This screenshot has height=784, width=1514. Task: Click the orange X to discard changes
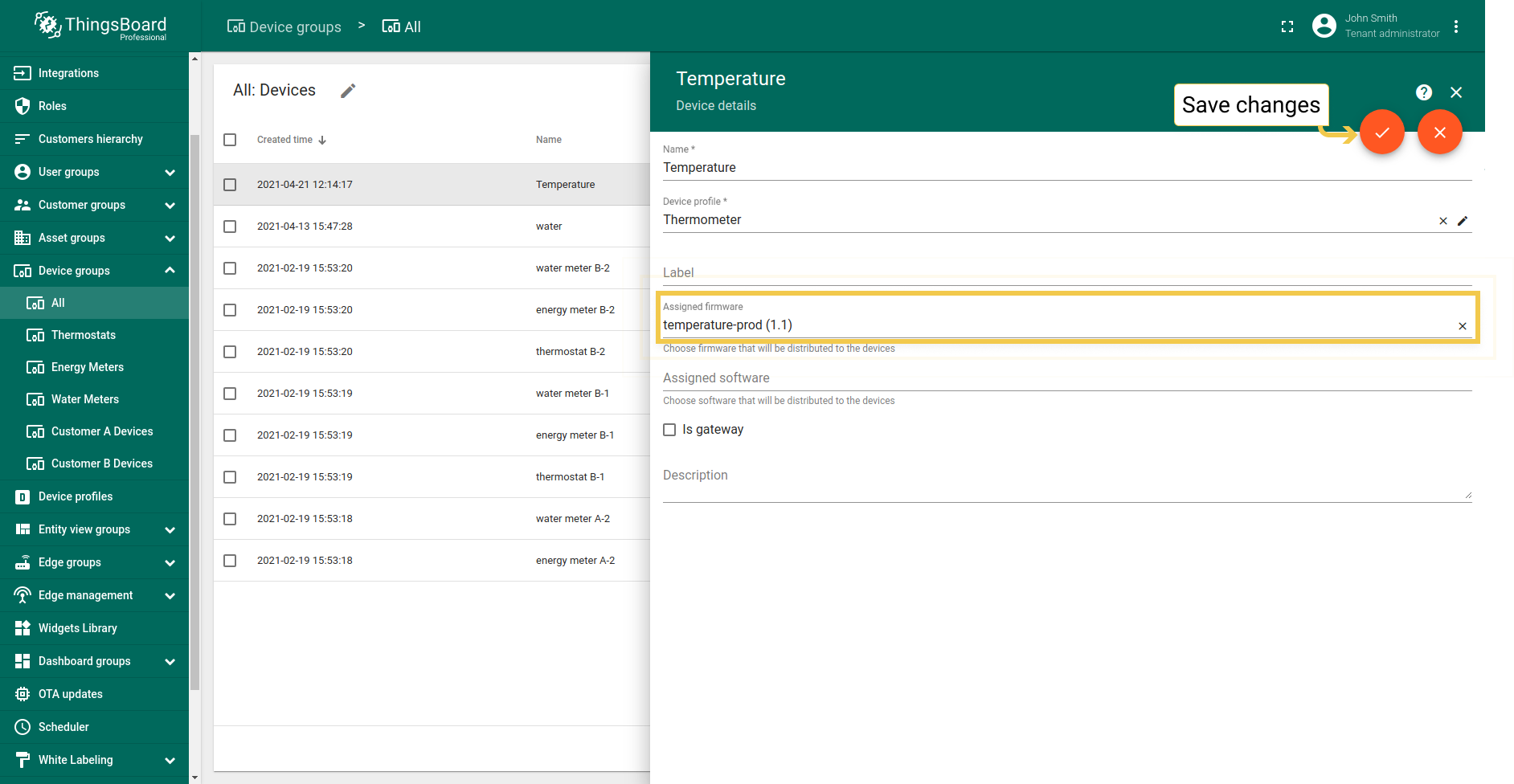[1439, 133]
